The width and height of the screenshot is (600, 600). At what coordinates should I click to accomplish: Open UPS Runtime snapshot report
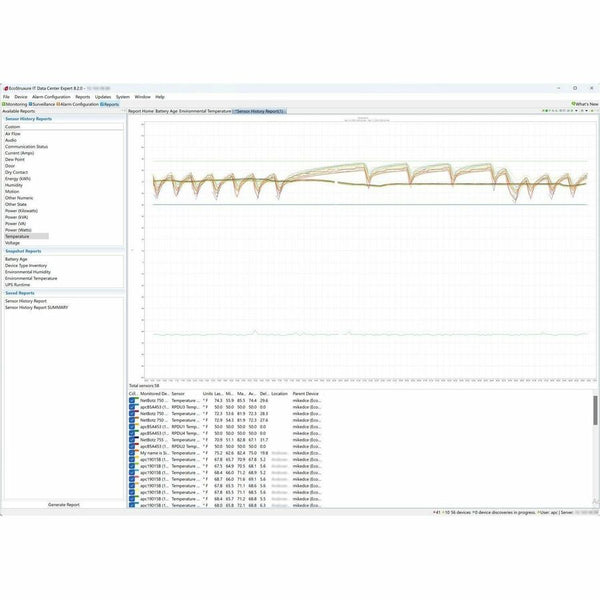[x=17, y=285]
